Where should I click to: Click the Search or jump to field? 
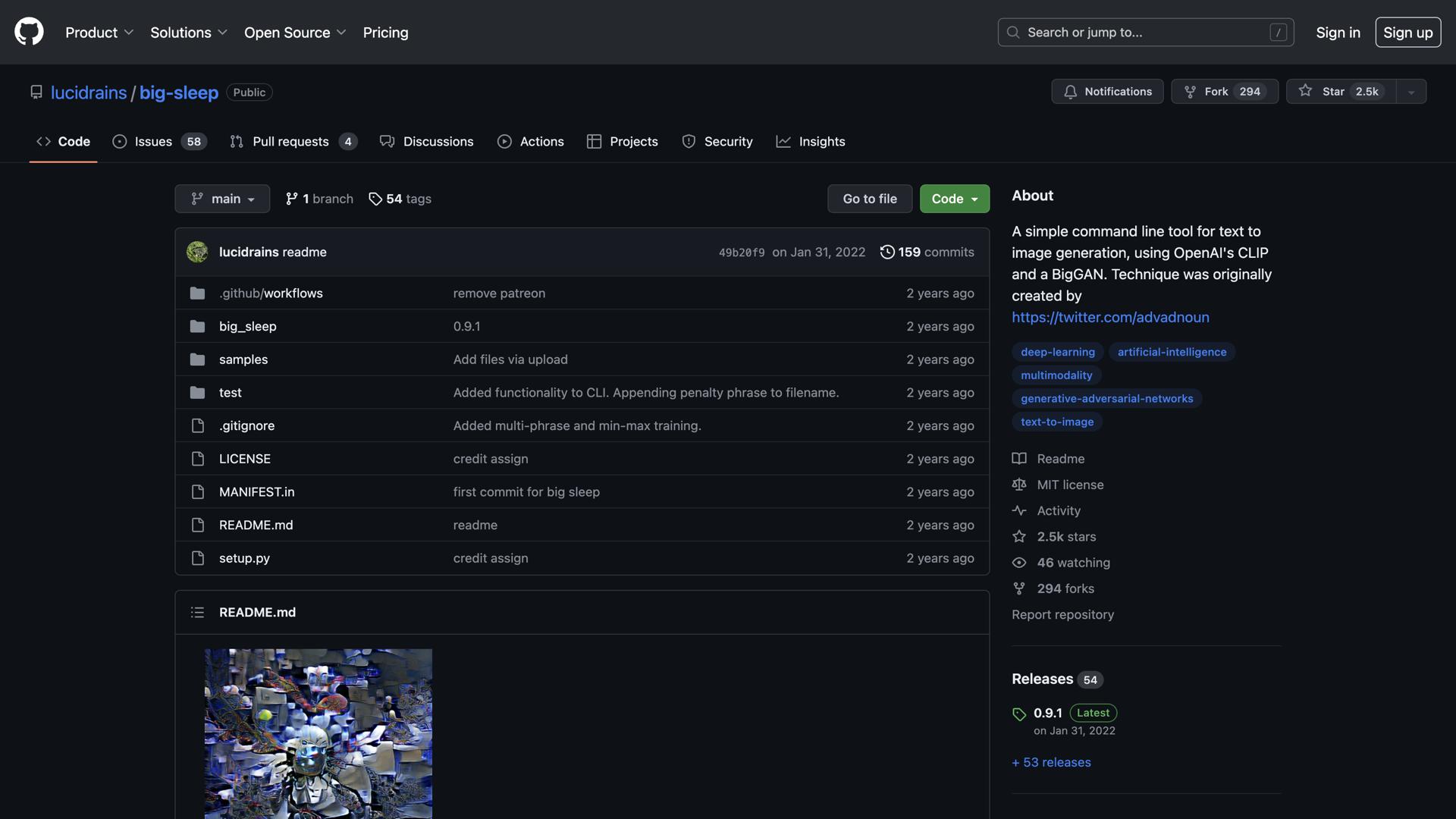pyautogui.click(x=1145, y=33)
